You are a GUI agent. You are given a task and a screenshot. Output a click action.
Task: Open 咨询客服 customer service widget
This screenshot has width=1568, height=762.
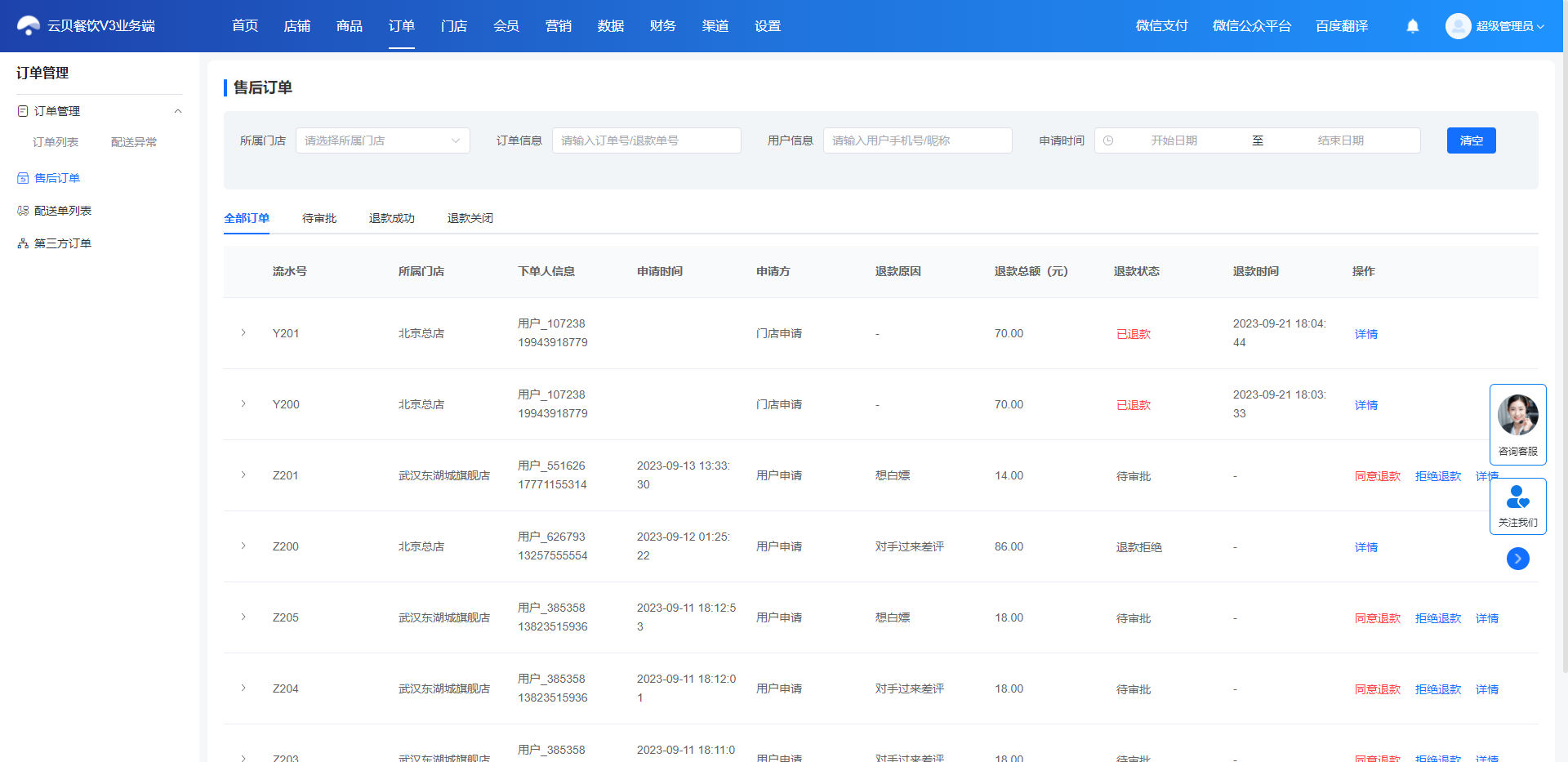pos(1518,424)
